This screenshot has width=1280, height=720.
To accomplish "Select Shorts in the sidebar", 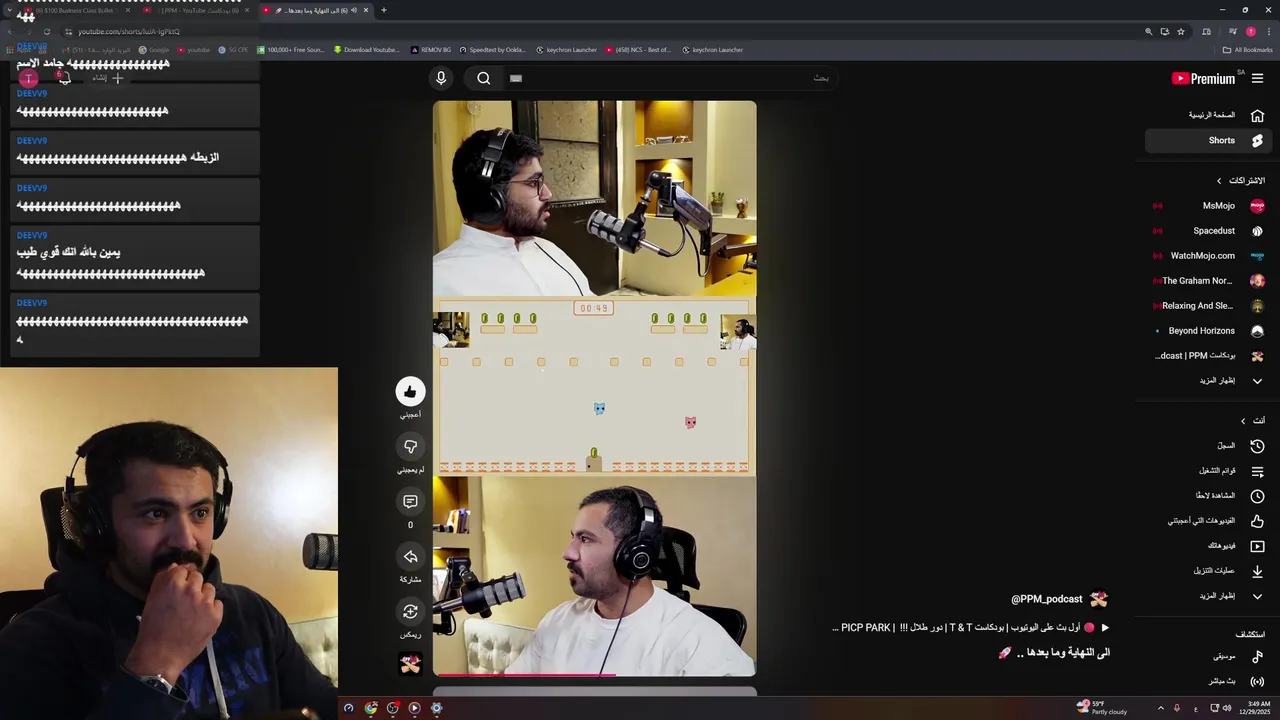I will (x=1208, y=141).
